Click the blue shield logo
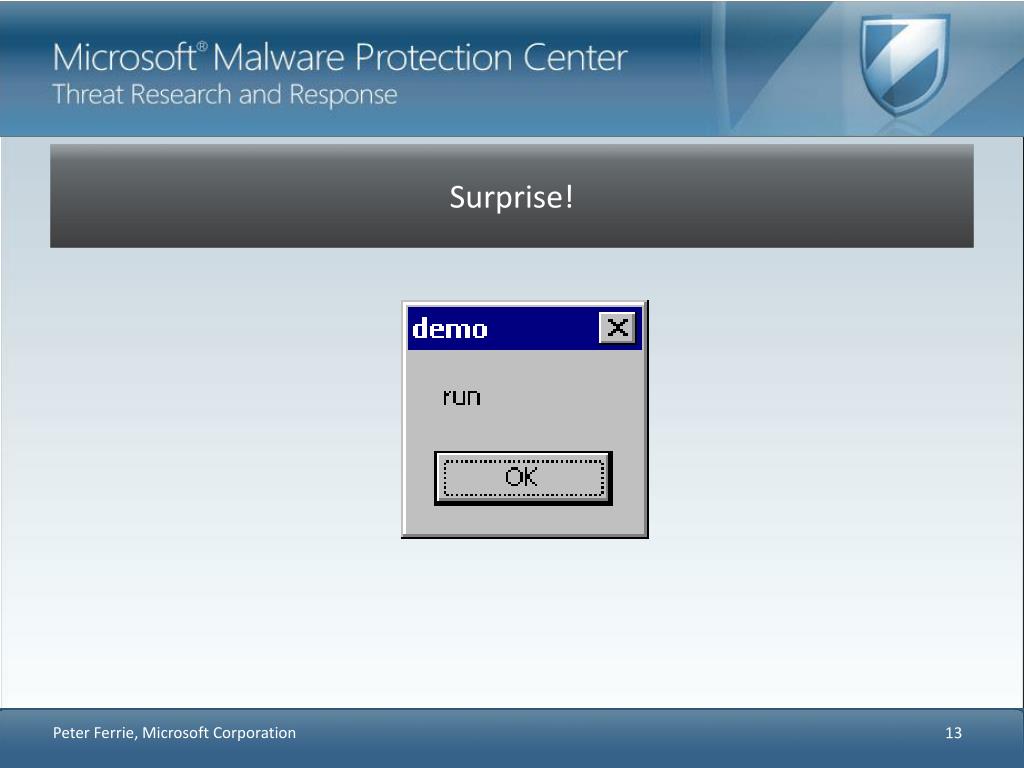The width and height of the screenshot is (1024, 768). (904, 65)
